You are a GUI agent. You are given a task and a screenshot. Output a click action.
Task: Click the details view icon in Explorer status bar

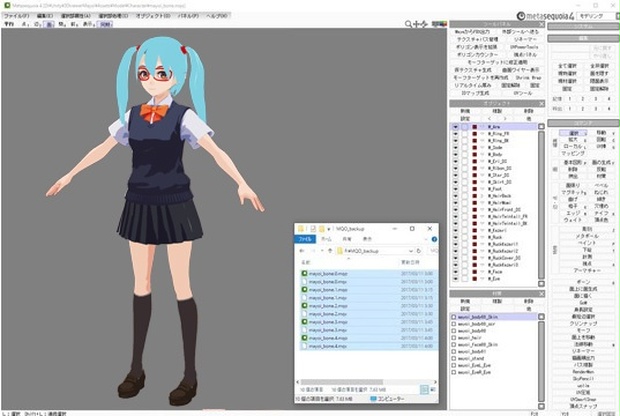(x=424, y=390)
